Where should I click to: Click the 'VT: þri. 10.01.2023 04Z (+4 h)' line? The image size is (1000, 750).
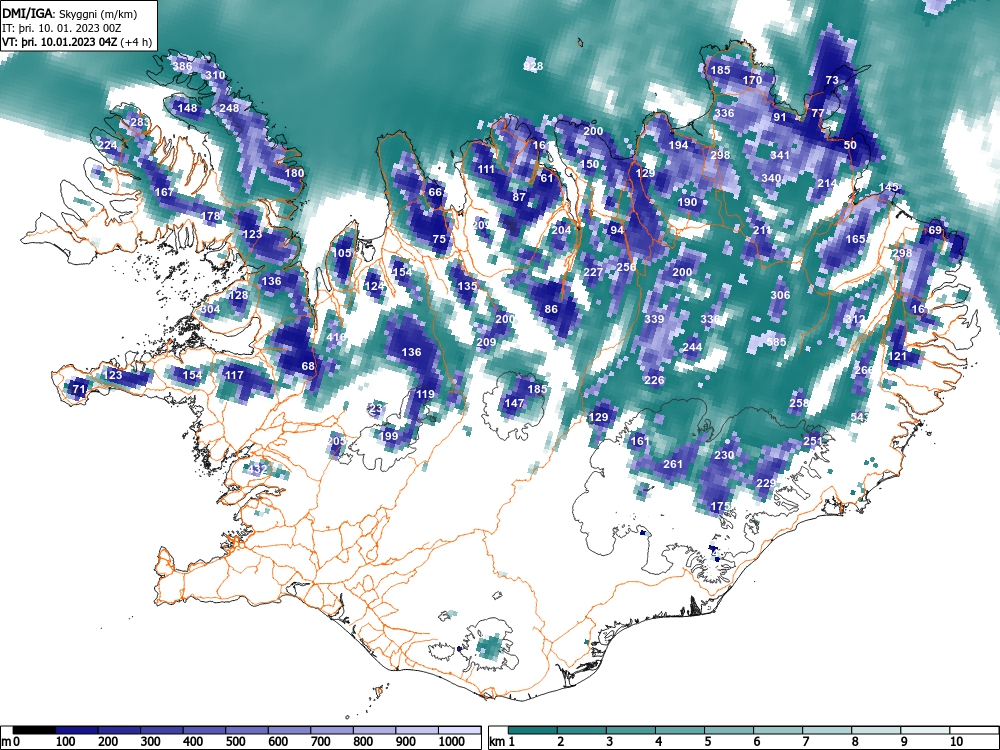pos(77,42)
